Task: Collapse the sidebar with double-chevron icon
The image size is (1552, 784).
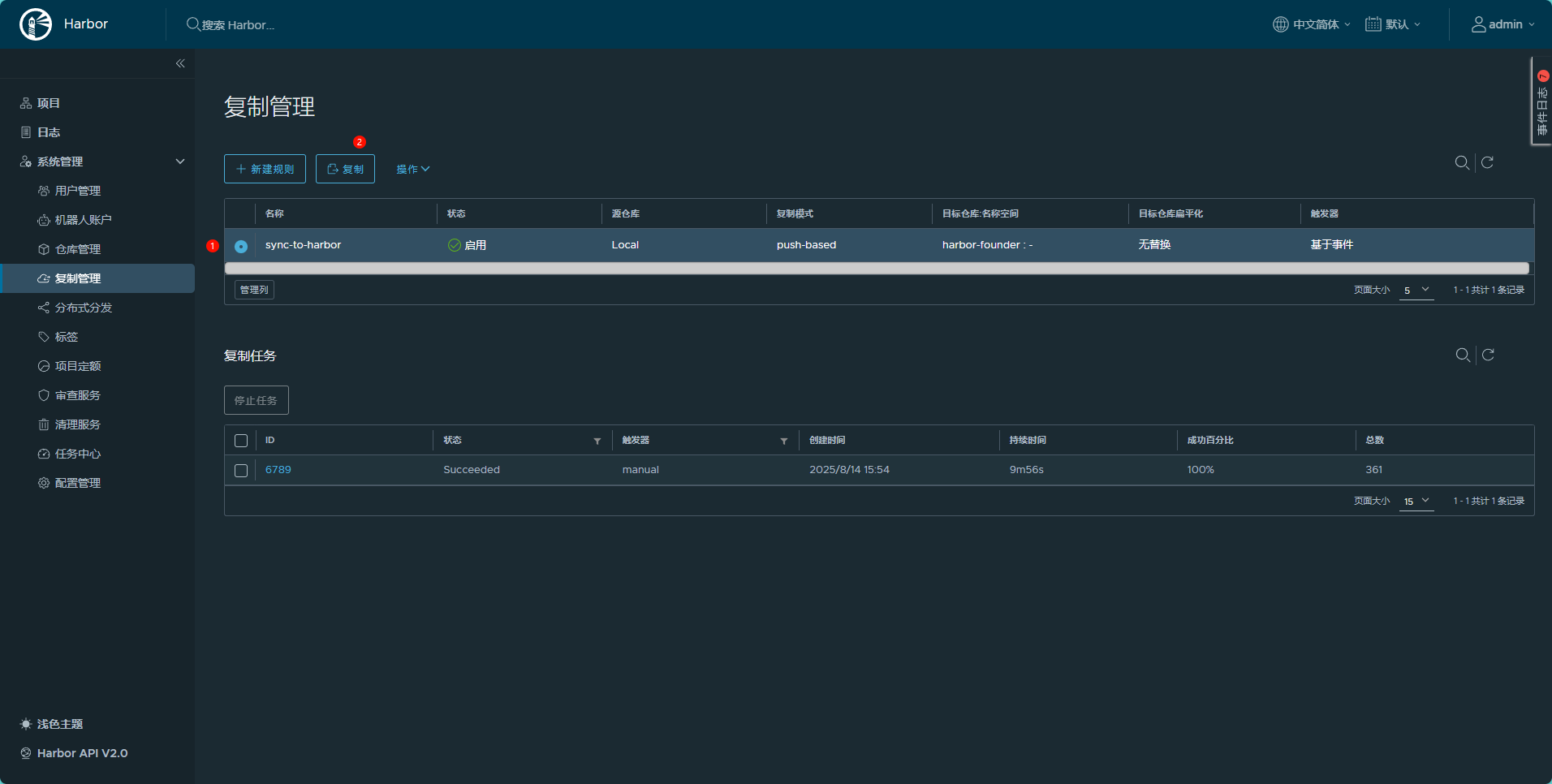Action: (180, 63)
